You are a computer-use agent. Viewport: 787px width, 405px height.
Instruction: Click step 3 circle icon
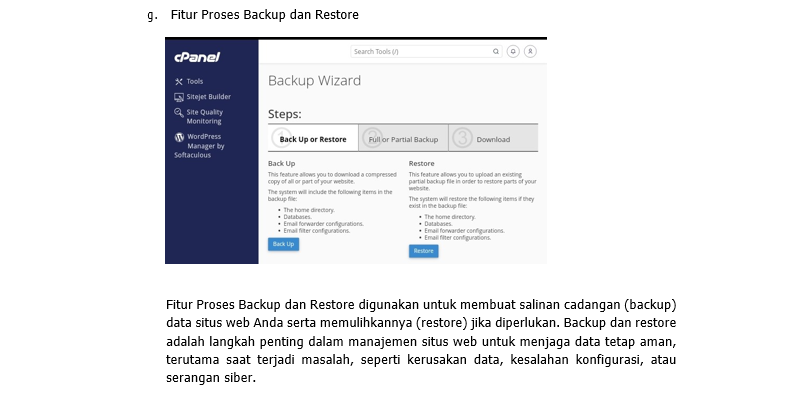(462, 138)
